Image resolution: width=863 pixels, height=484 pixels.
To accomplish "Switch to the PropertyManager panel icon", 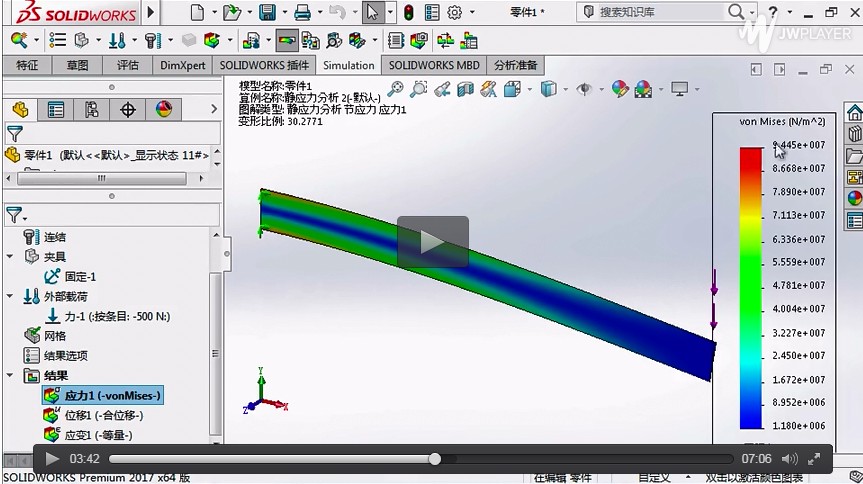I will pos(56,109).
